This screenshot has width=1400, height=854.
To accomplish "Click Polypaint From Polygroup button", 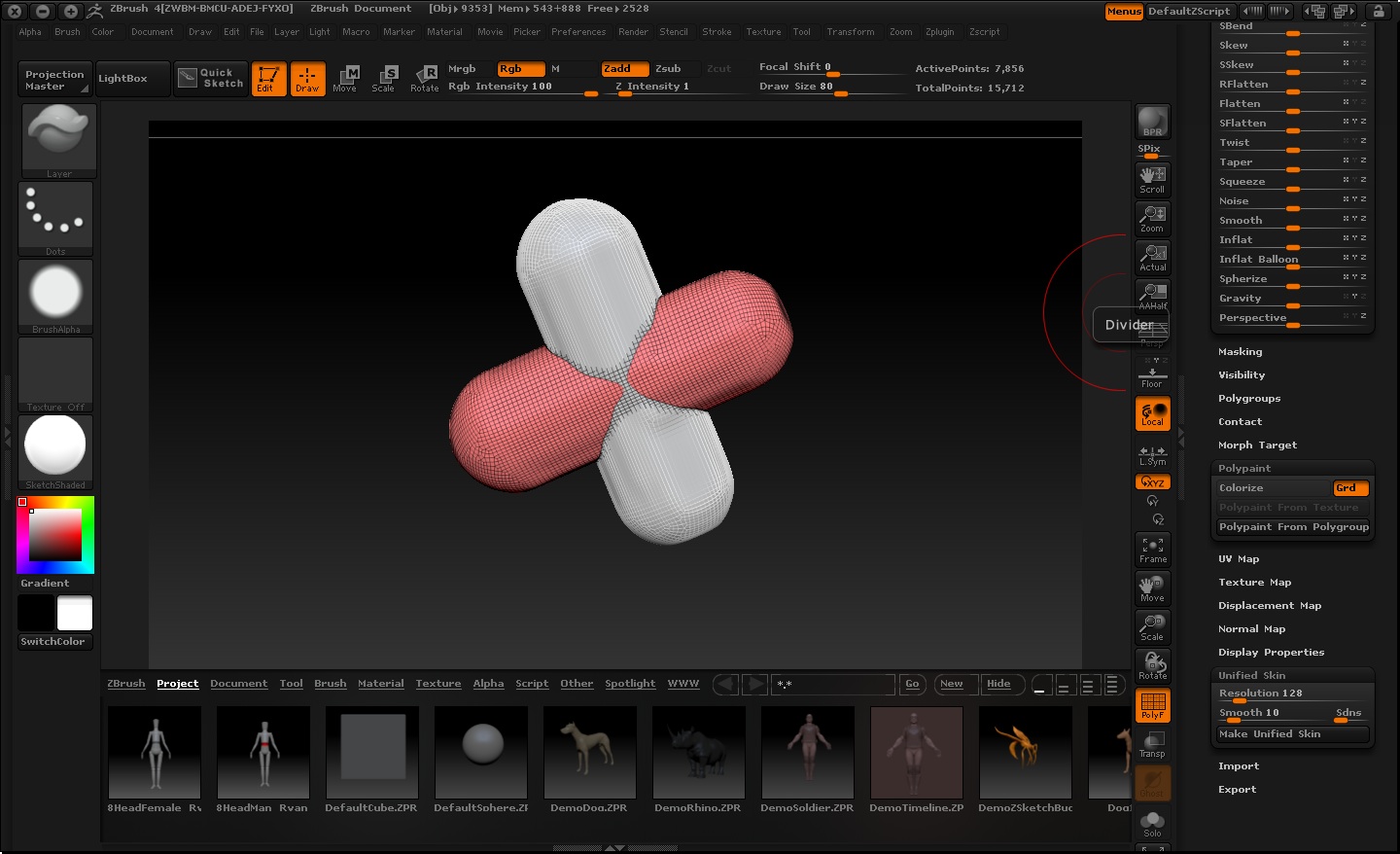I will [x=1293, y=527].
